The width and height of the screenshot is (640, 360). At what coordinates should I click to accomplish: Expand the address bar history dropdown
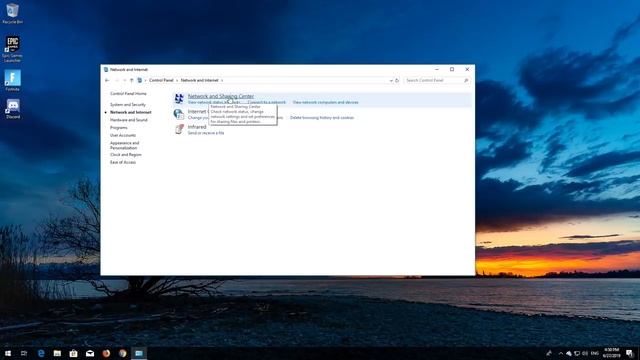(391, 80)
